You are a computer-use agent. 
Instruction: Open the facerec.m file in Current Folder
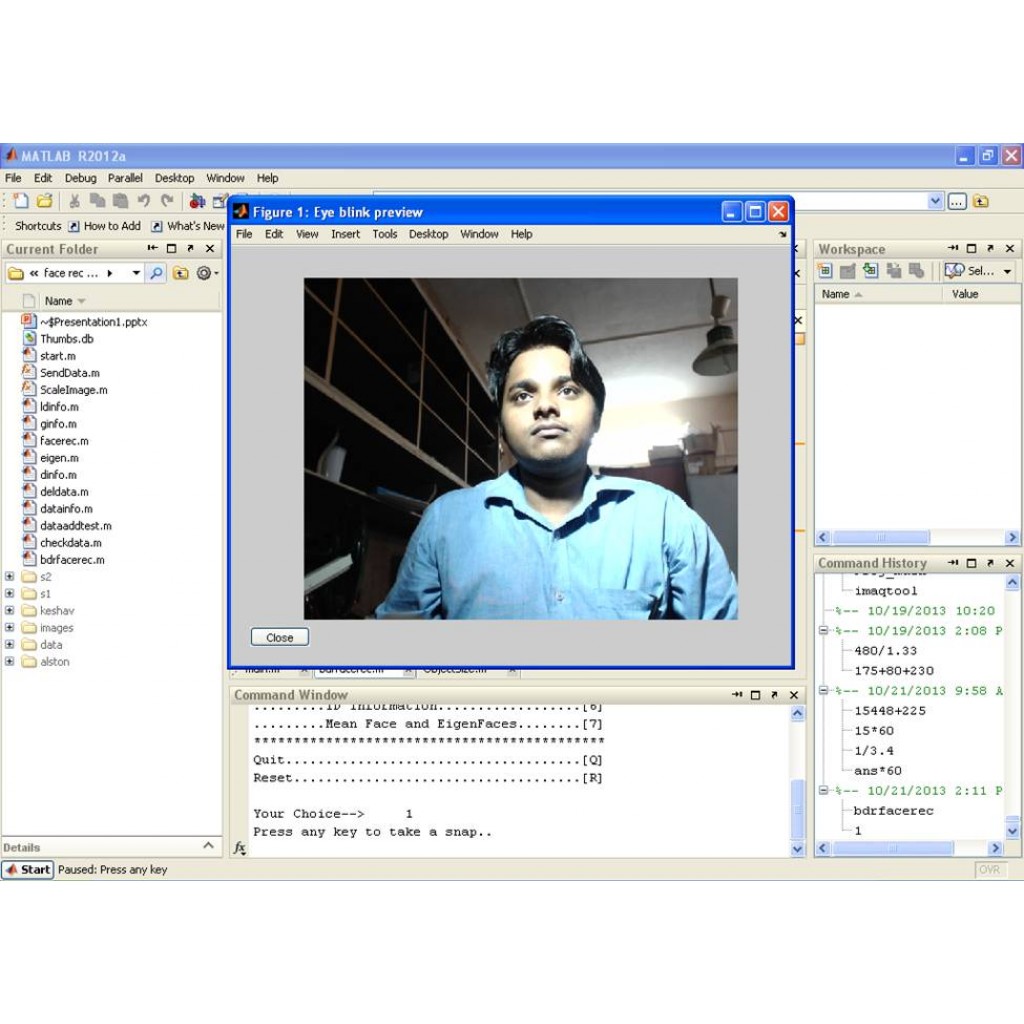(x=62, y=440)
